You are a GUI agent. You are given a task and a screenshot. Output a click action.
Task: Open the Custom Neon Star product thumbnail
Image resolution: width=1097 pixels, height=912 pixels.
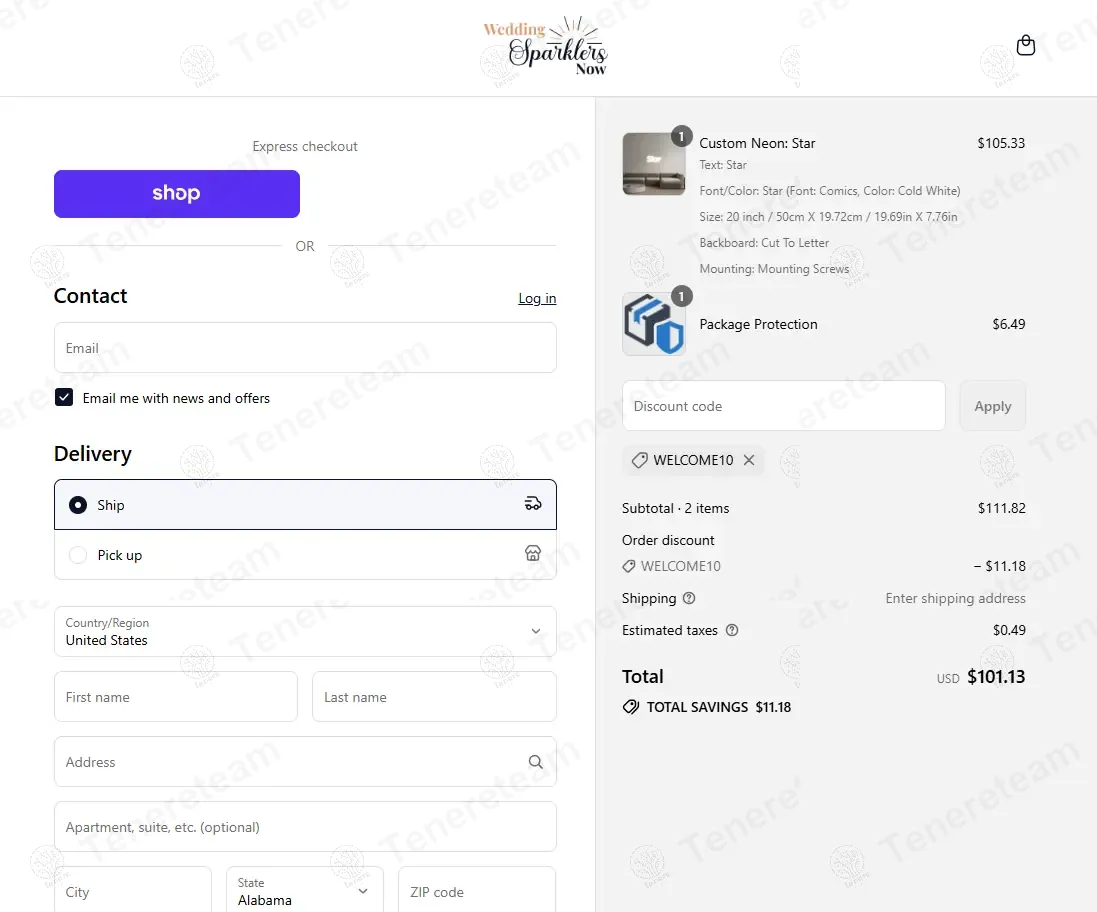tap(653, 164)
